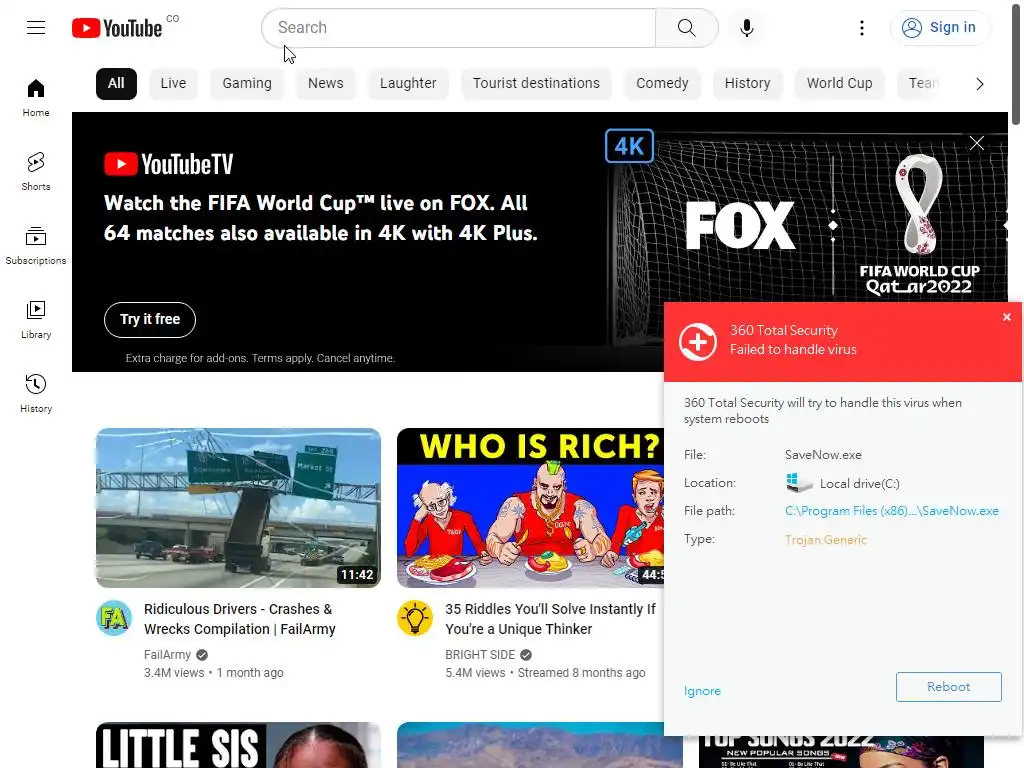Select the All filter chip
The height and width of the screenshot is (768, 1024).
[116, 84]
